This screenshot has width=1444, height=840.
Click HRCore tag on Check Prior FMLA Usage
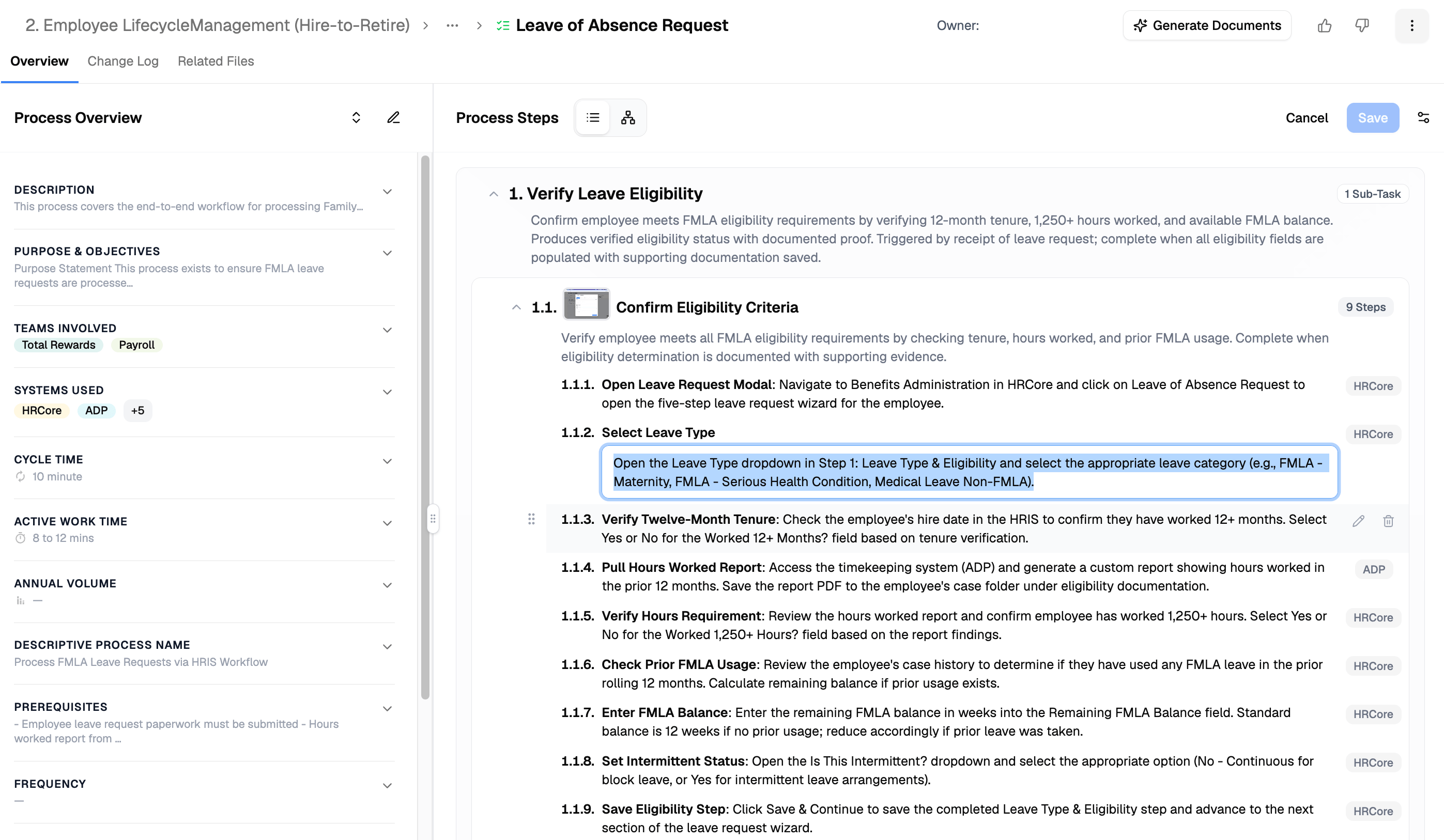(x=1373, y=666)
